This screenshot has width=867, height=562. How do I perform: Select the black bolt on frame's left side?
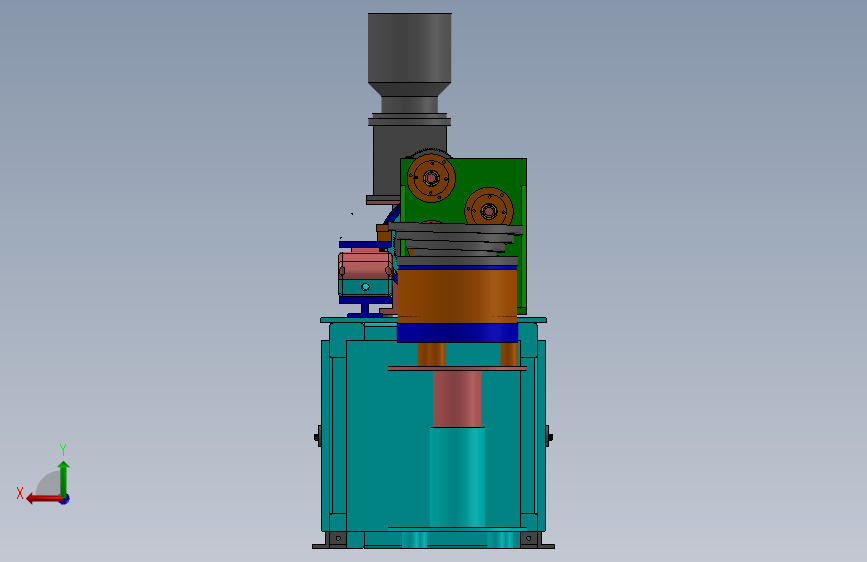(x=317, y=436)
